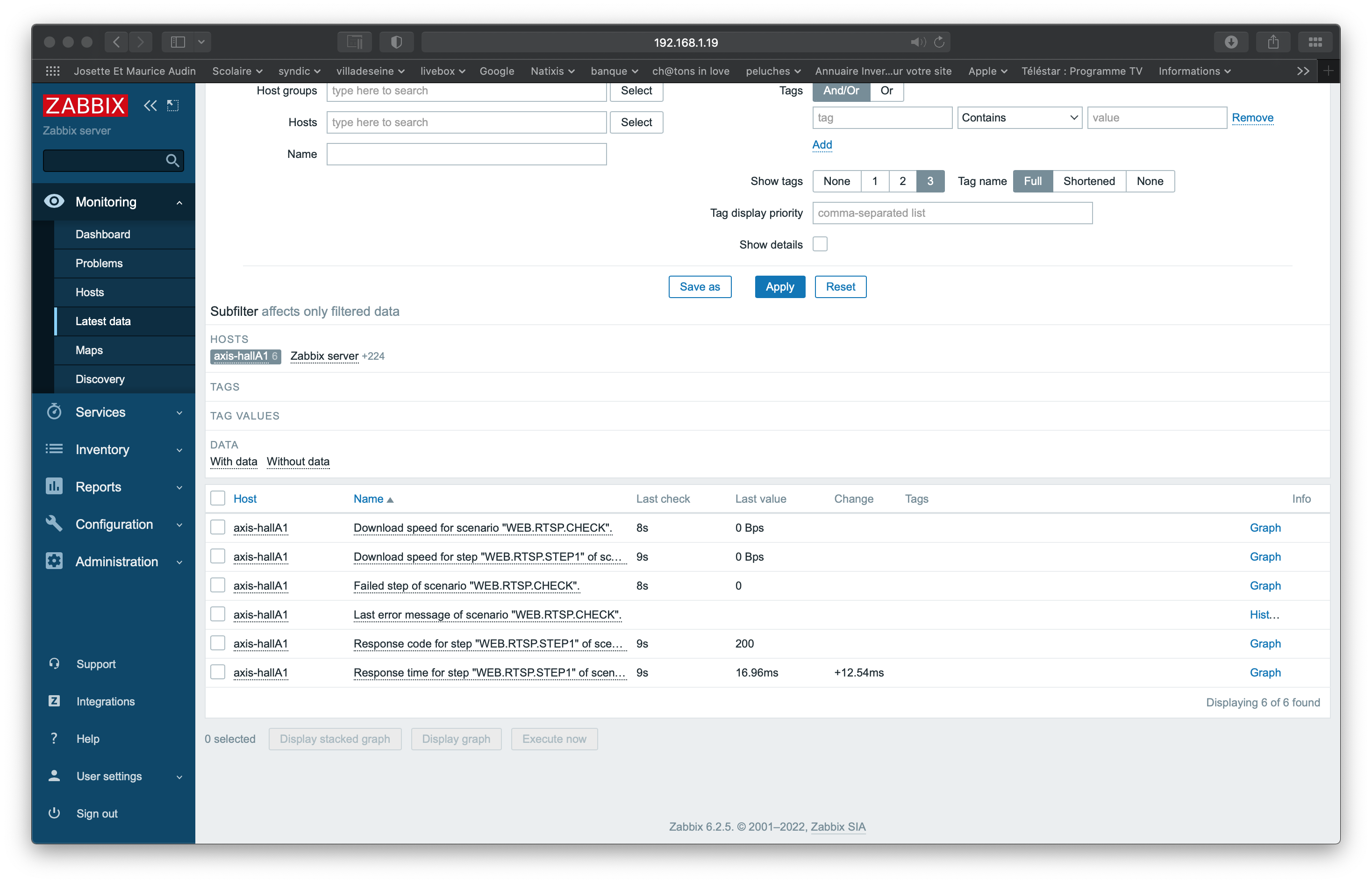This screenshot has height=883, width=1372.
Task: Click the Apply filter button
Action: pos(780,287)
